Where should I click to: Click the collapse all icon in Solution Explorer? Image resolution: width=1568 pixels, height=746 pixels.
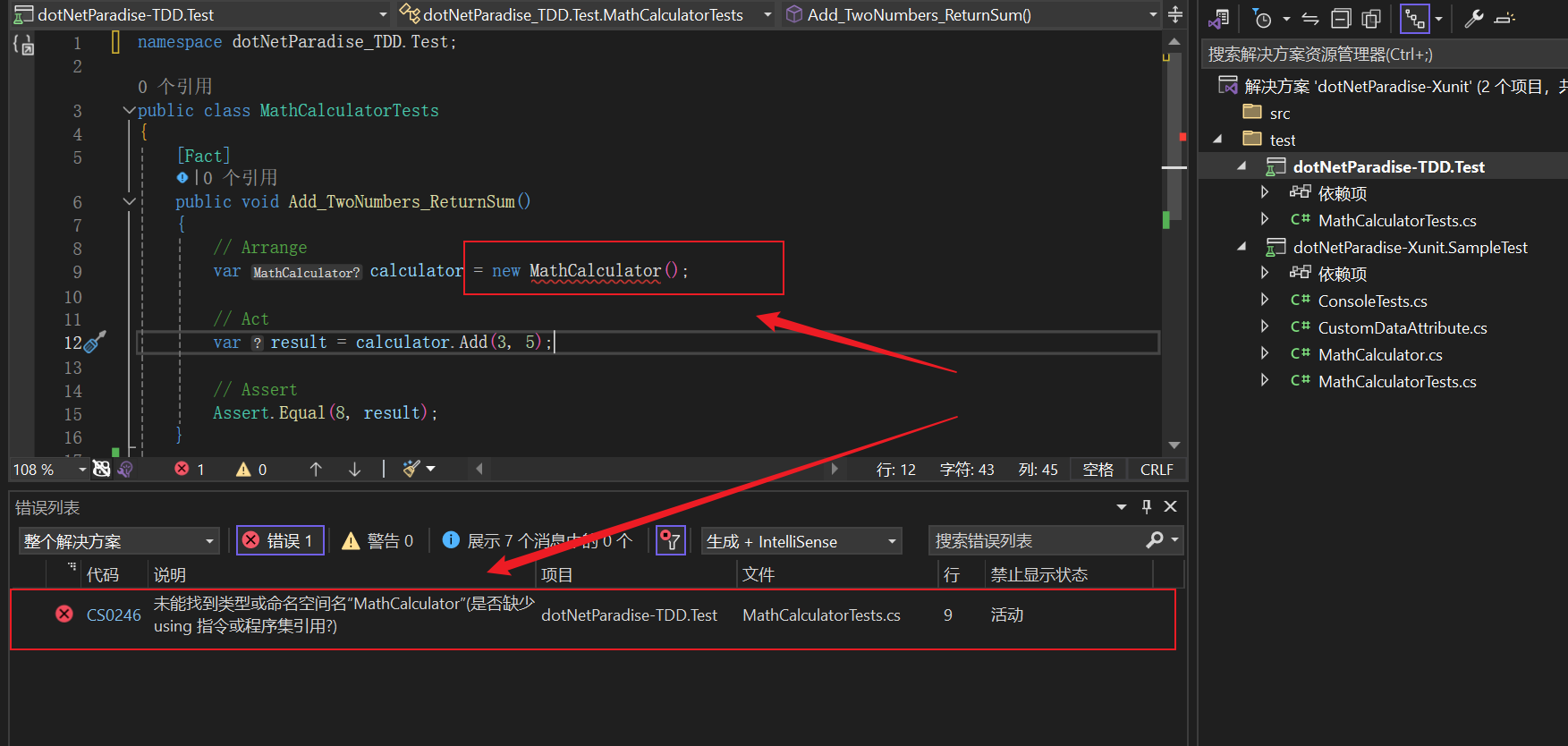point(1341,18)
